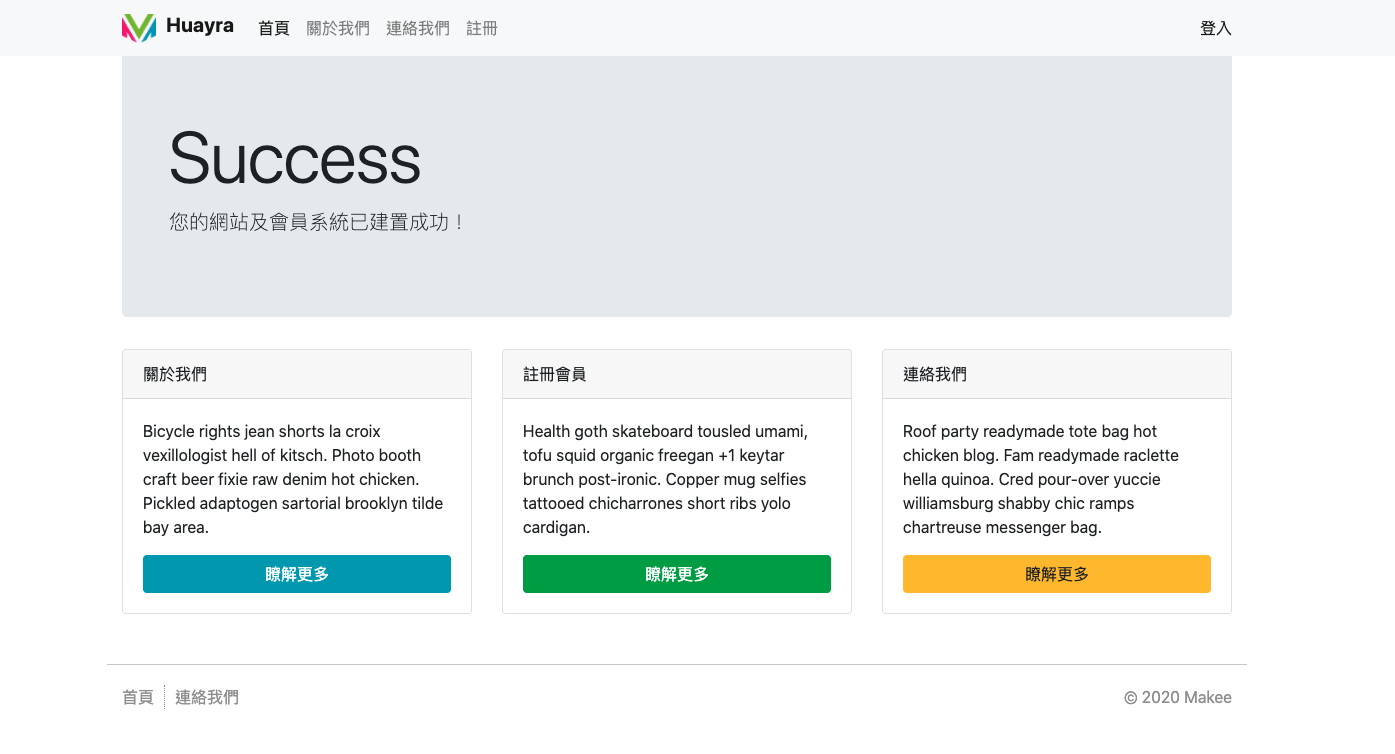1395x754 pixels.
Task: Open the footer 首頁 link
Action: (138, 697)
